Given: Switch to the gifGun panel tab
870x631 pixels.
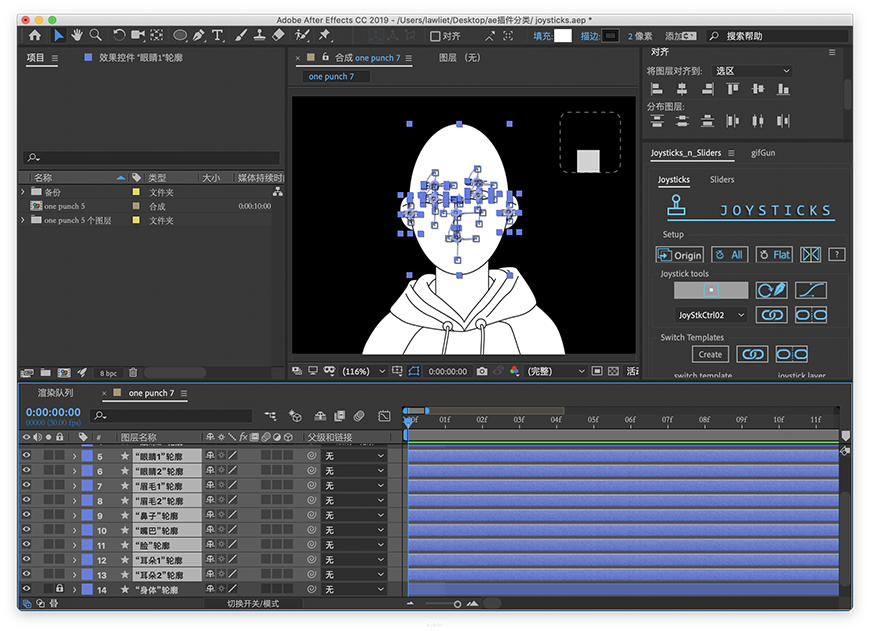Looking at the screenshot, I should 763,153.
